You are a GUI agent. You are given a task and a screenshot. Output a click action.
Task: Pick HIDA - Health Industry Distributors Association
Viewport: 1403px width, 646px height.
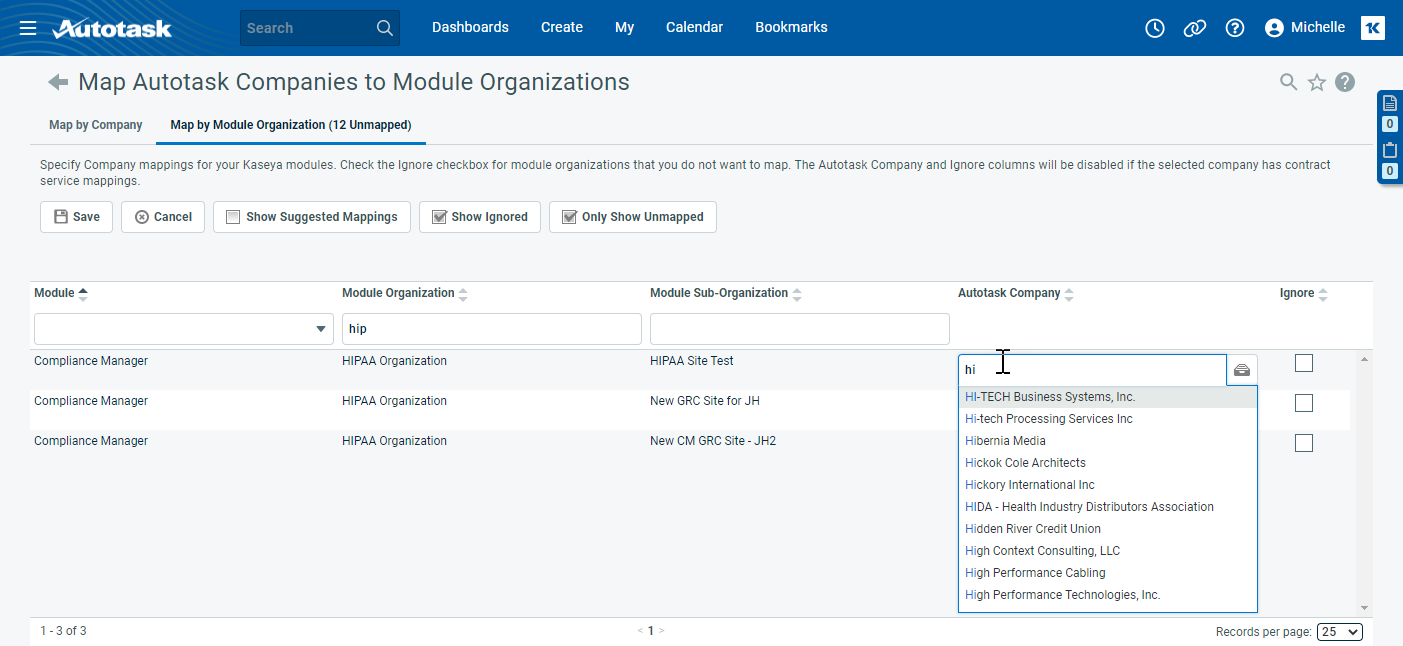tap(1108, 507)
